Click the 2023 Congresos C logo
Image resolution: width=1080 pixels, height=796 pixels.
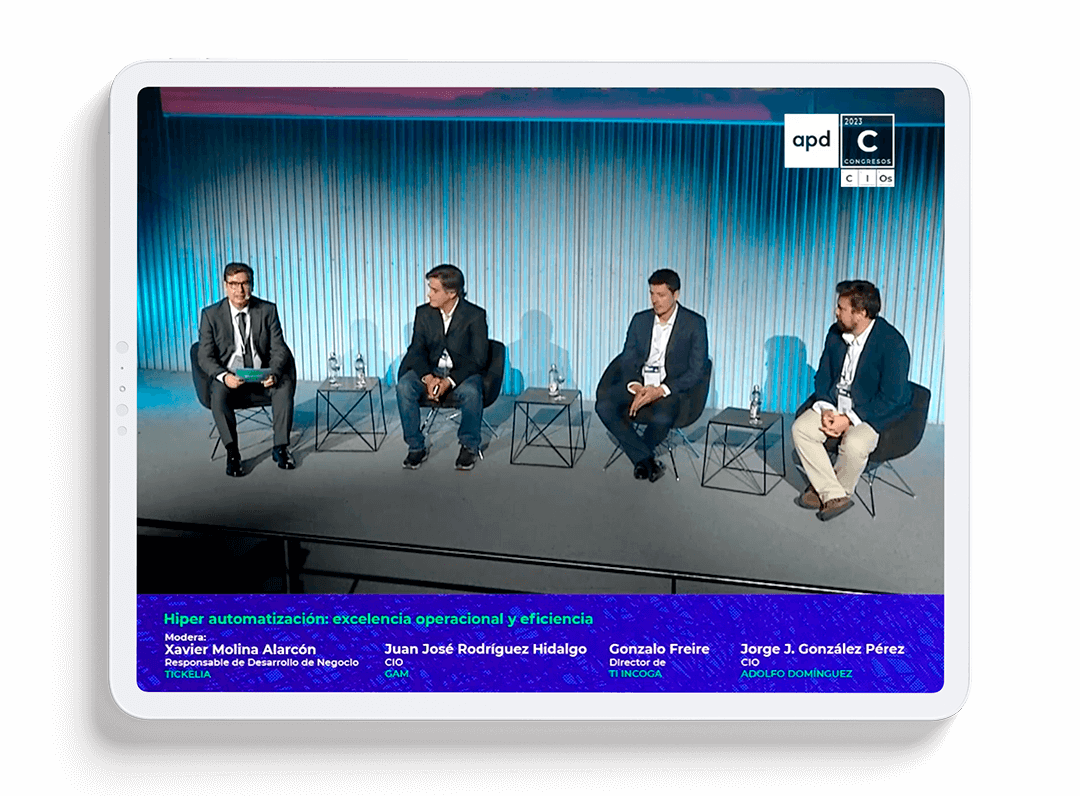[x=867, y=140]
